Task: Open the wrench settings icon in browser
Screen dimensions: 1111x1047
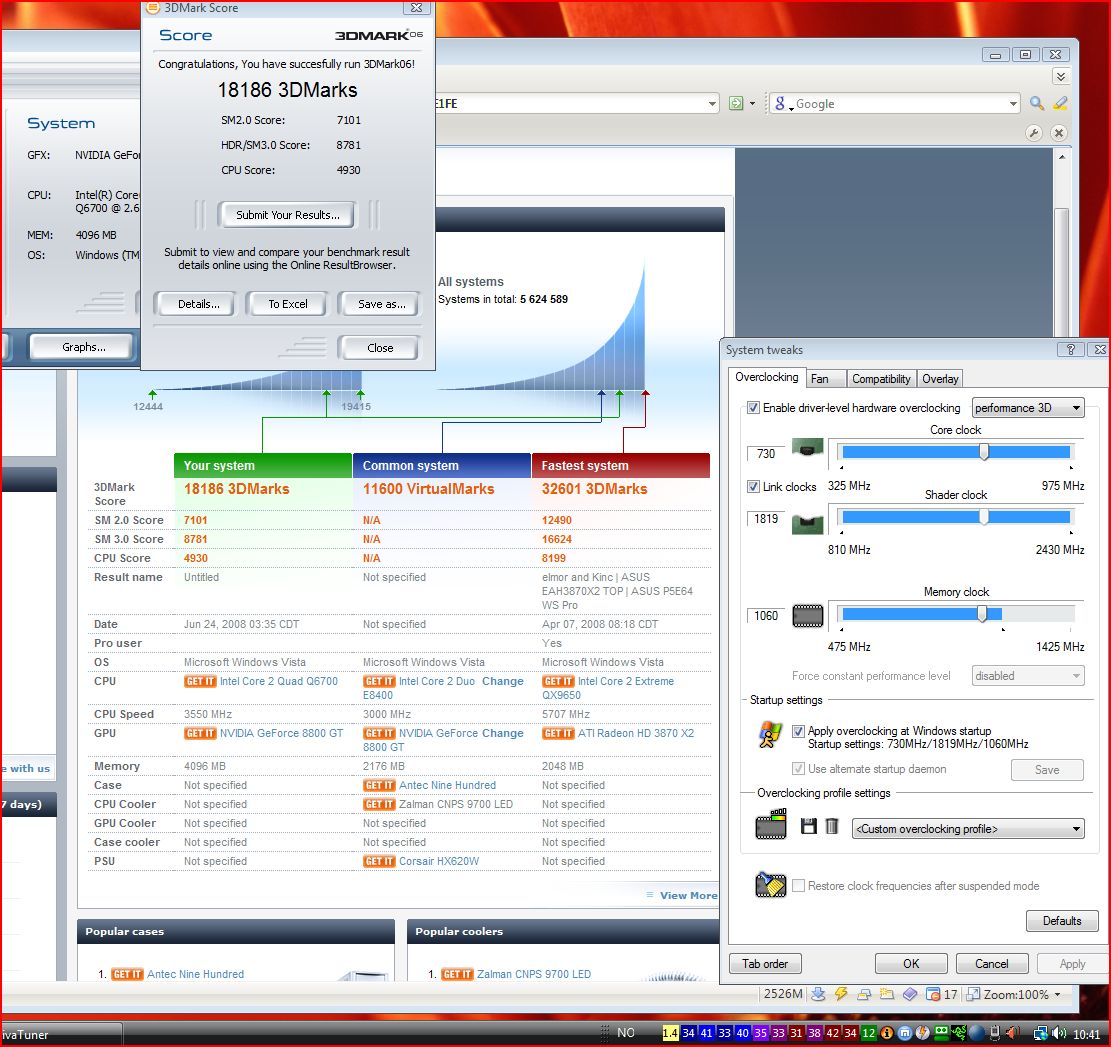Action: tap(1034, 132)
